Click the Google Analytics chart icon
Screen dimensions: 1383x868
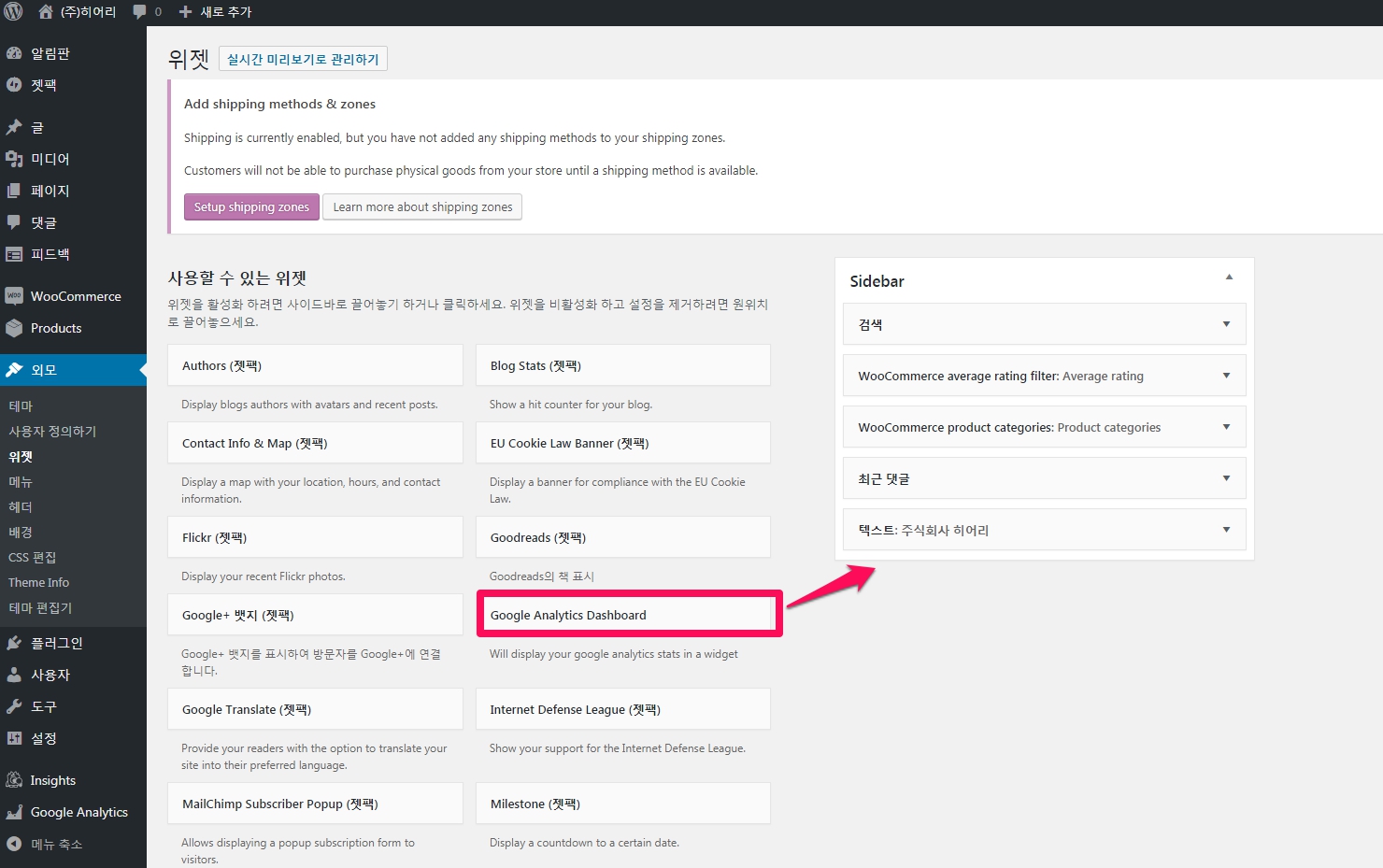click(14, 812)
